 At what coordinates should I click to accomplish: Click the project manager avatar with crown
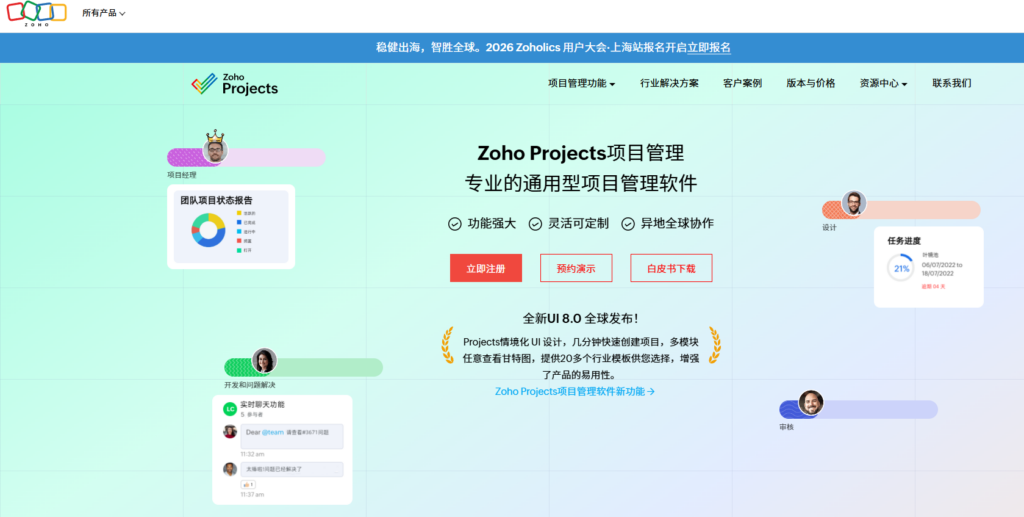click(215, 148)
